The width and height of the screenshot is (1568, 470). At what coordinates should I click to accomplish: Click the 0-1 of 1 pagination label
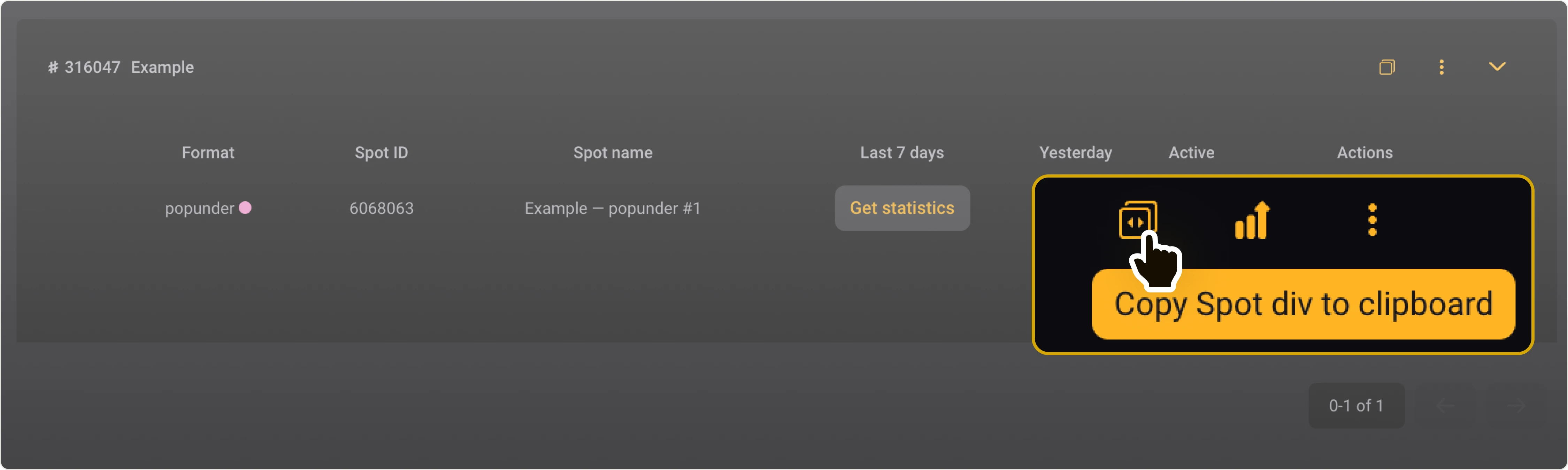point(1356,406)
